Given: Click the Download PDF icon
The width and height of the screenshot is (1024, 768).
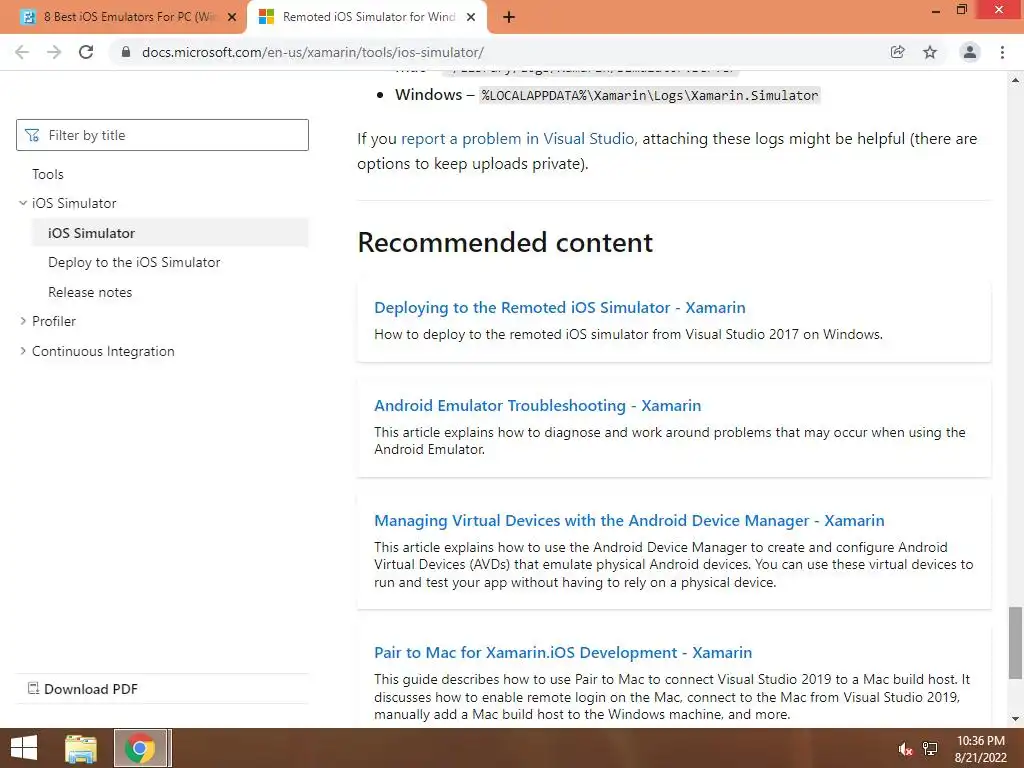Looking at the screenshot, I should tap(33, 688).
